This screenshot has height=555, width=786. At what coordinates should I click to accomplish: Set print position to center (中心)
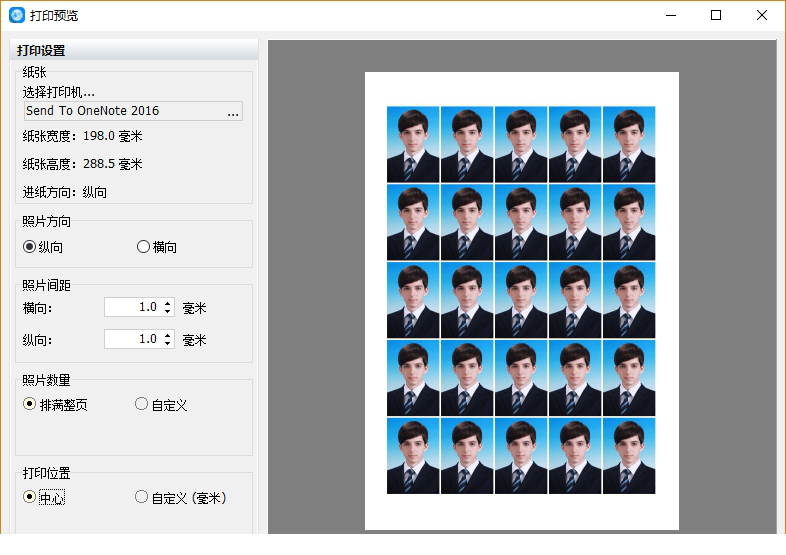click(30, 497)
